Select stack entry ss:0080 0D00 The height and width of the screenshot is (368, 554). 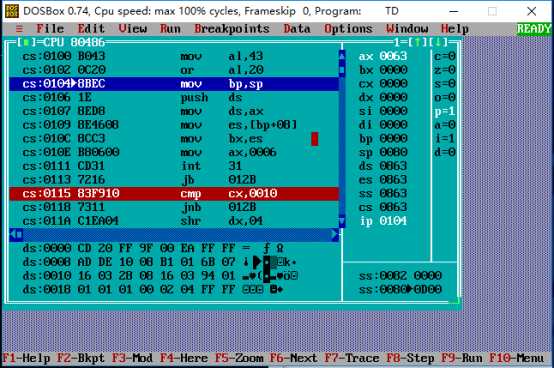point(400,290)
